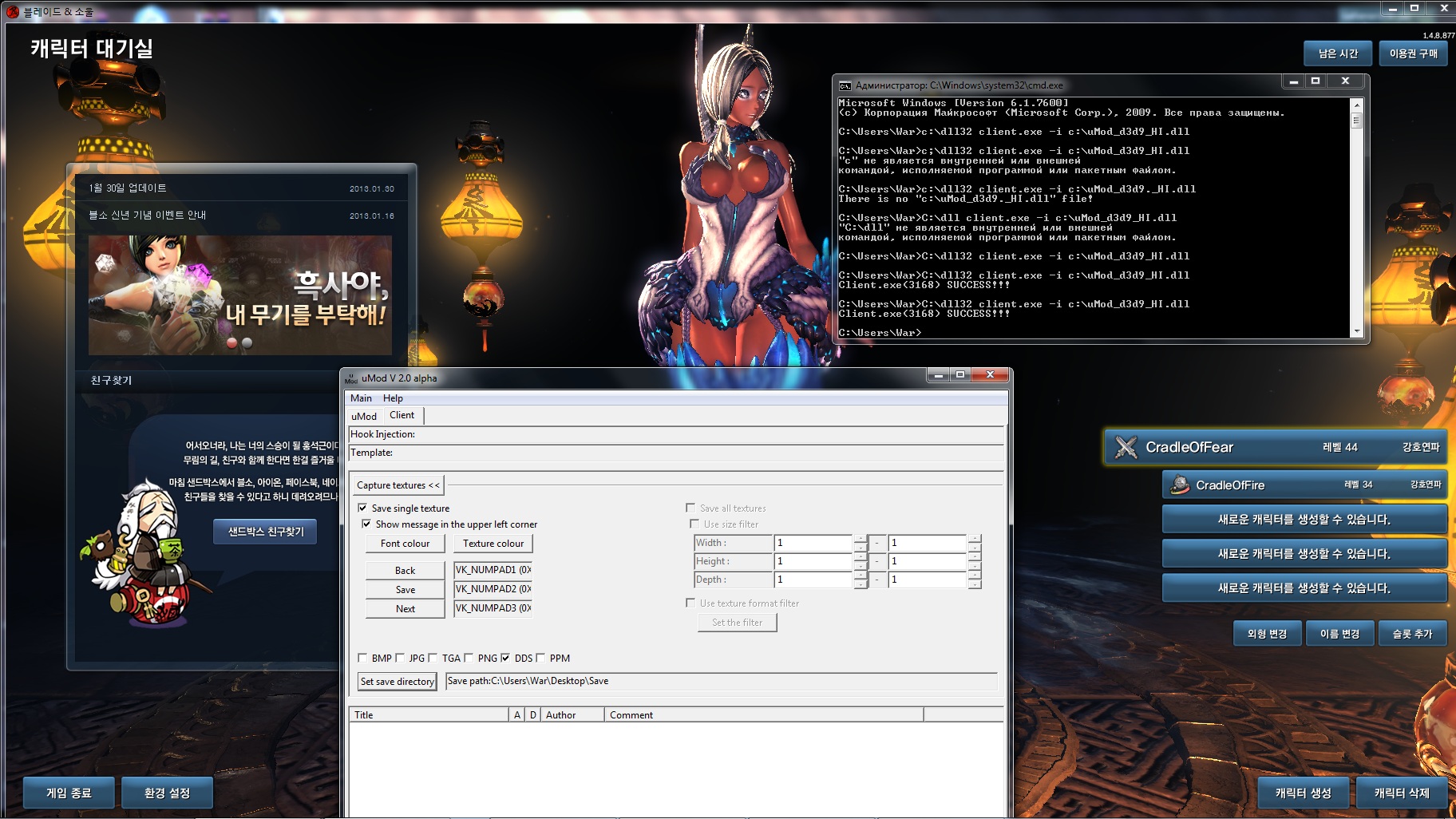The height and width of the screenshot is (819, 1456).
Task: Select the first red banner page dot
Action: pos(232,343)
